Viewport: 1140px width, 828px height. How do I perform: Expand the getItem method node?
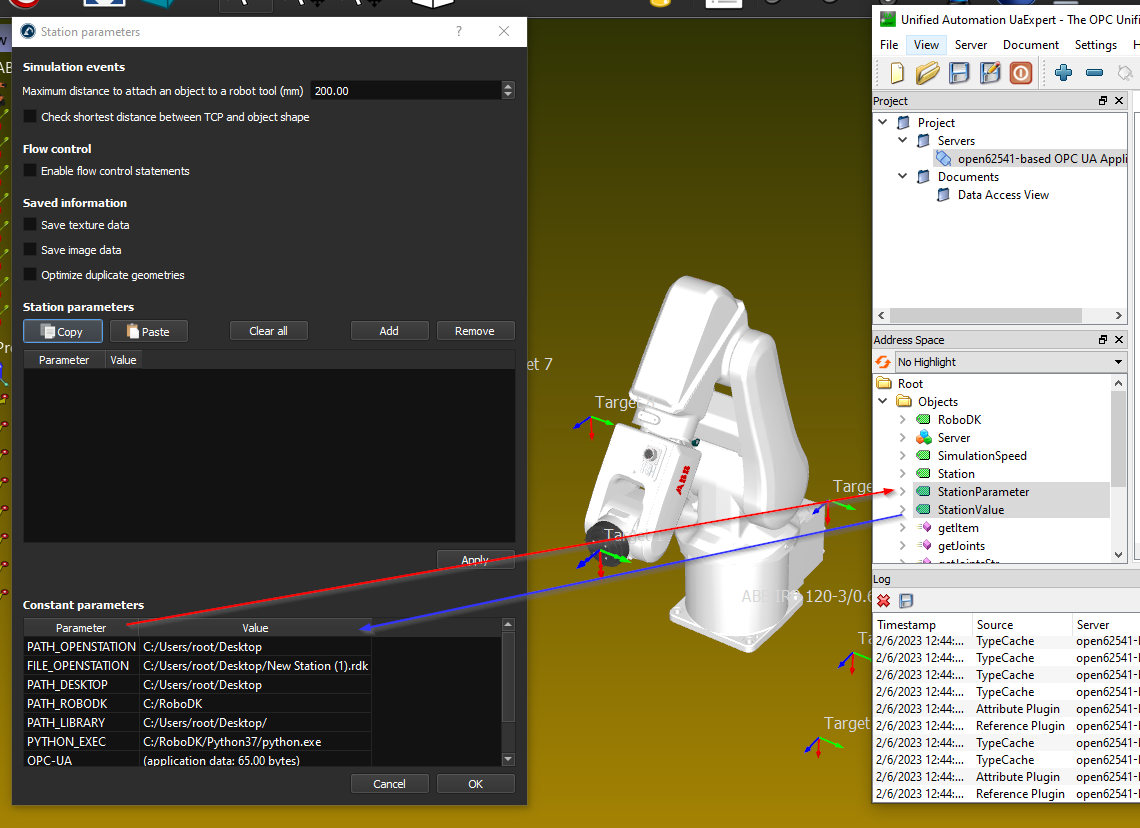(902, 527)
